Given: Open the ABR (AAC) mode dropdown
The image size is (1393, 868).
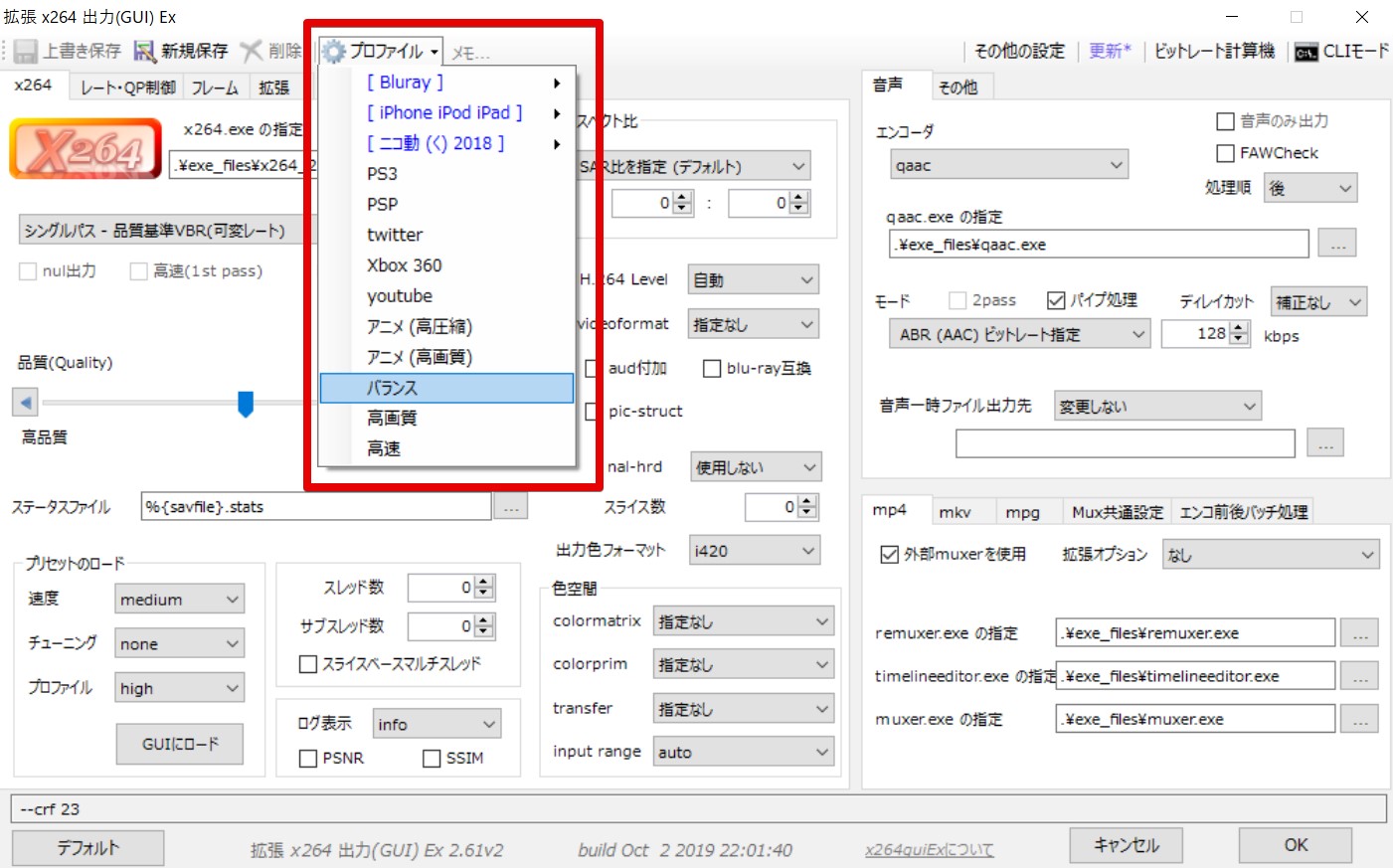Looking at the screenshot, I should pos(1020,334).
